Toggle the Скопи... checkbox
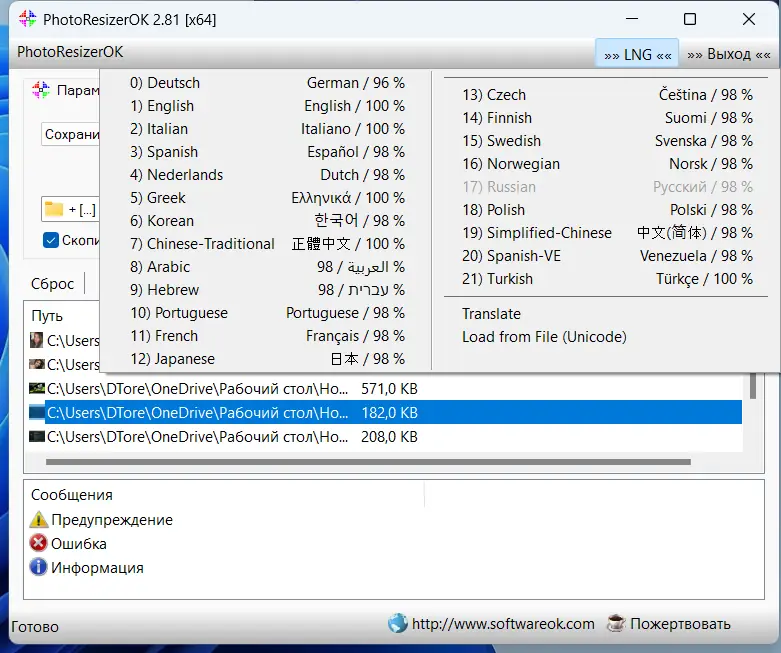Viewport: 781px width, 653px height. click(51, 240)
